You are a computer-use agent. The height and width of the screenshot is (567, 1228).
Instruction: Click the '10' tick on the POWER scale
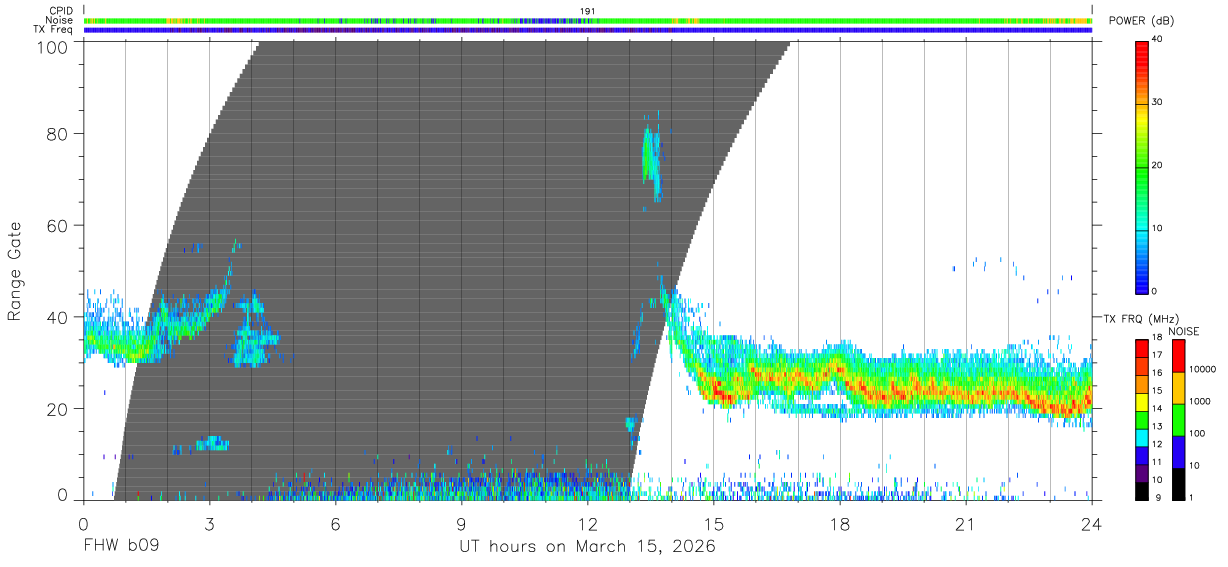(1159, 229)
